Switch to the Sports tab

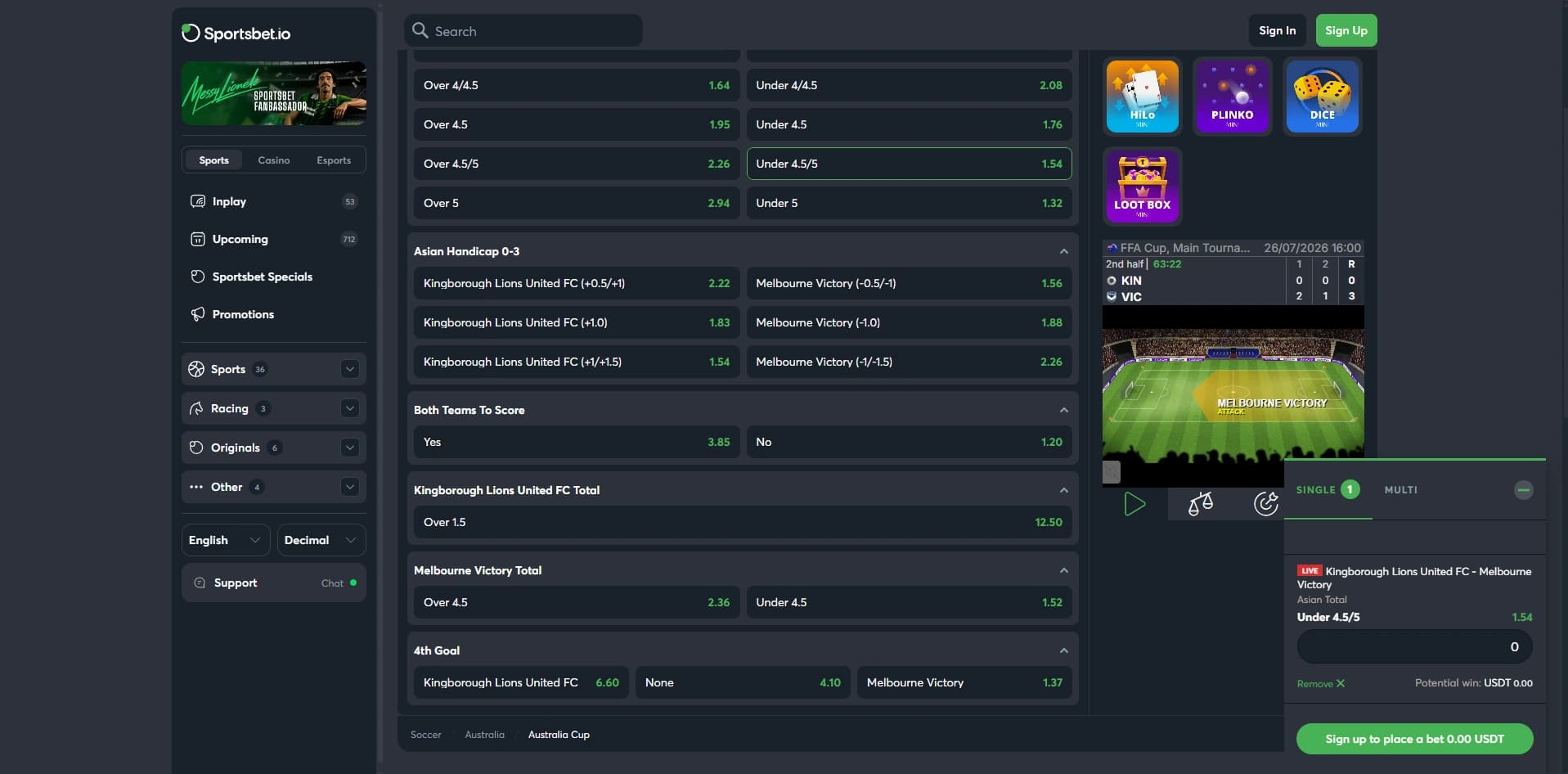(x=213, y=160)
